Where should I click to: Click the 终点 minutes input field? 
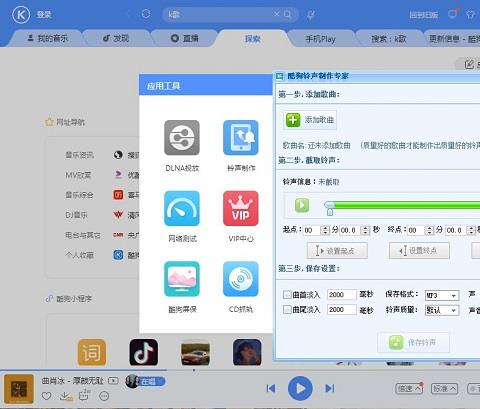point(416,230)
